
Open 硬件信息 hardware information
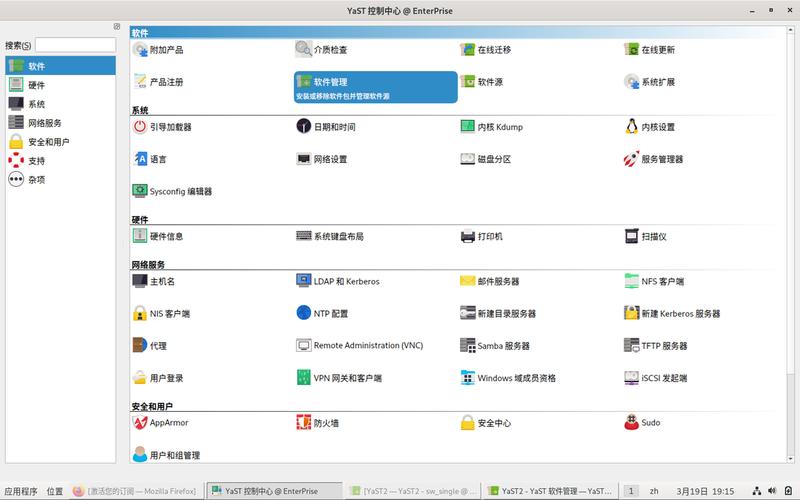coord(158,236)
